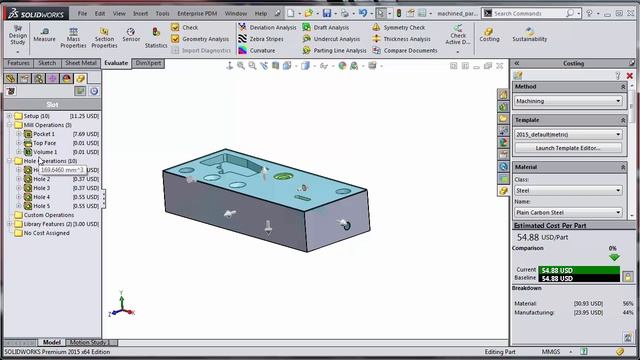Open the Statistics tool
Screen dimensions: 640x360
[156, 38]
